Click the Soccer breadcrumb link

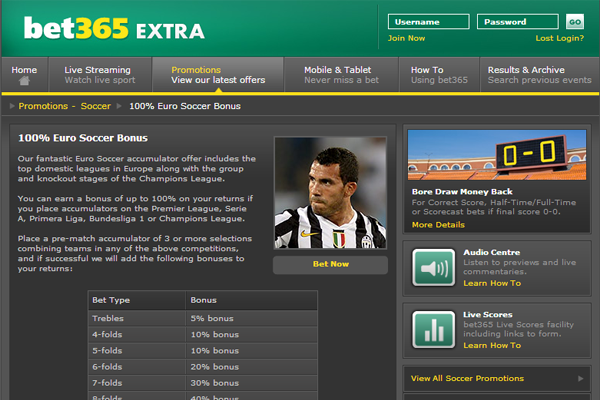[x=96, y=106]
